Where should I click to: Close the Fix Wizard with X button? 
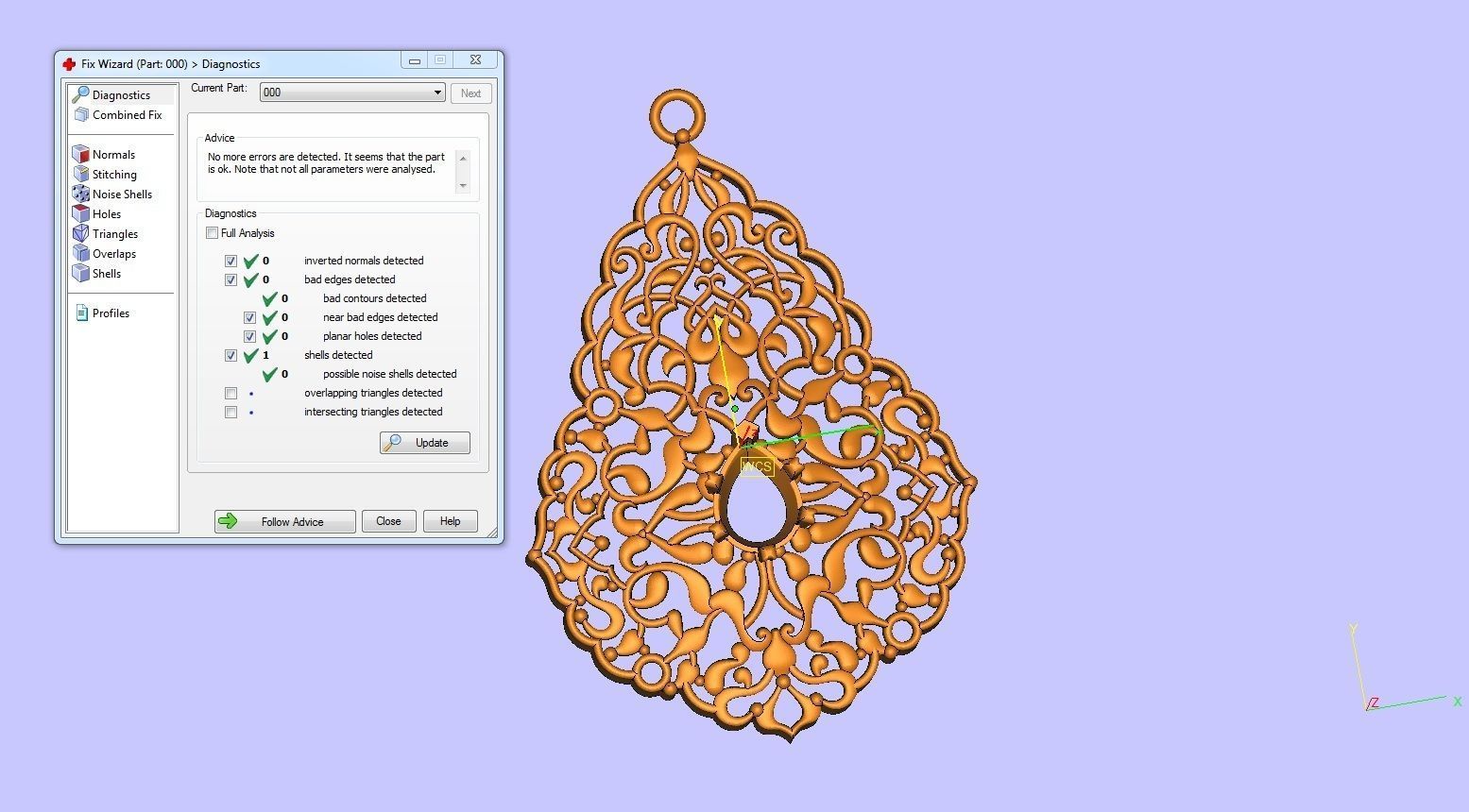[x=475, y=60]
